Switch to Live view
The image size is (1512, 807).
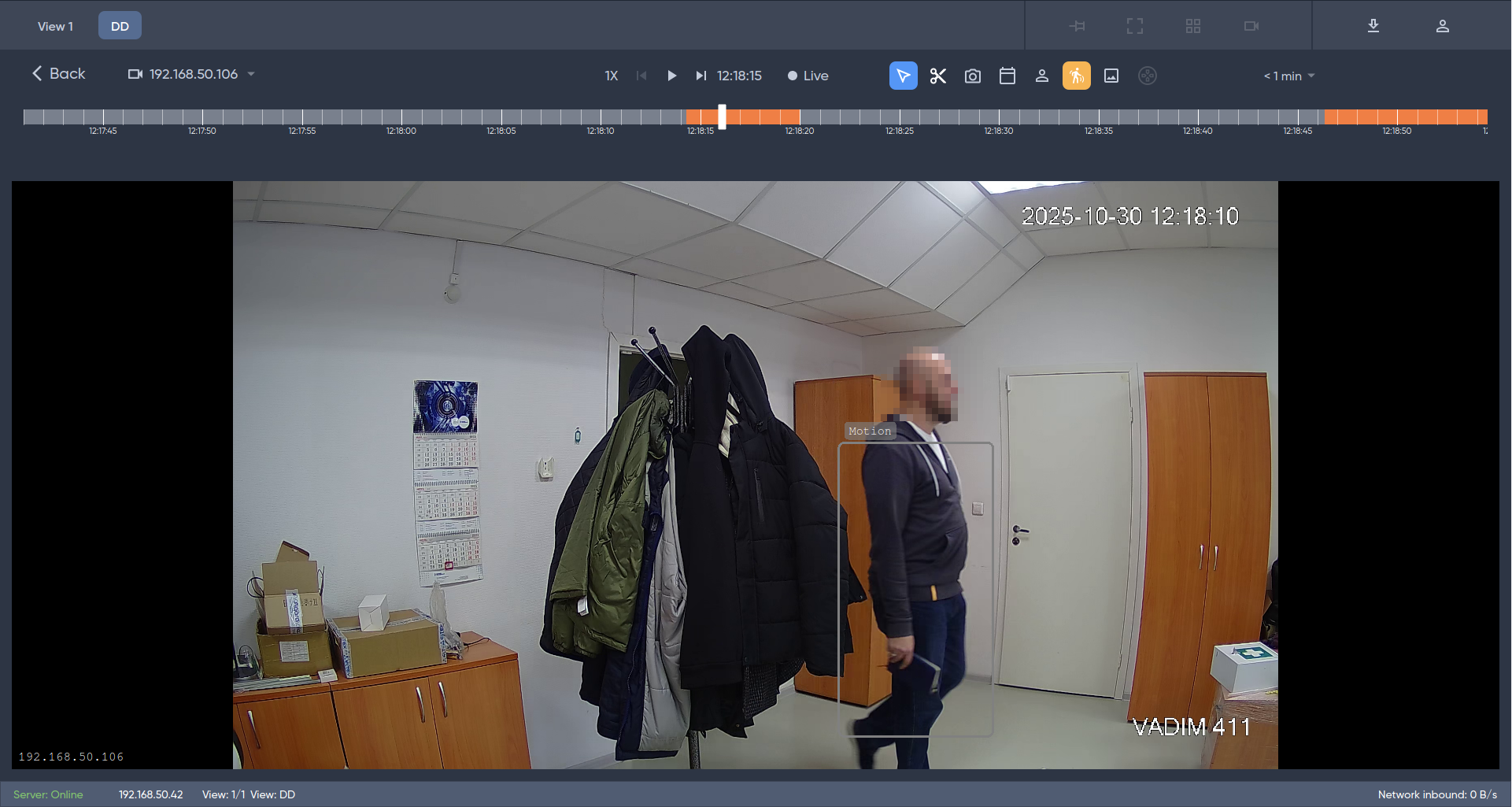[808, 76]
